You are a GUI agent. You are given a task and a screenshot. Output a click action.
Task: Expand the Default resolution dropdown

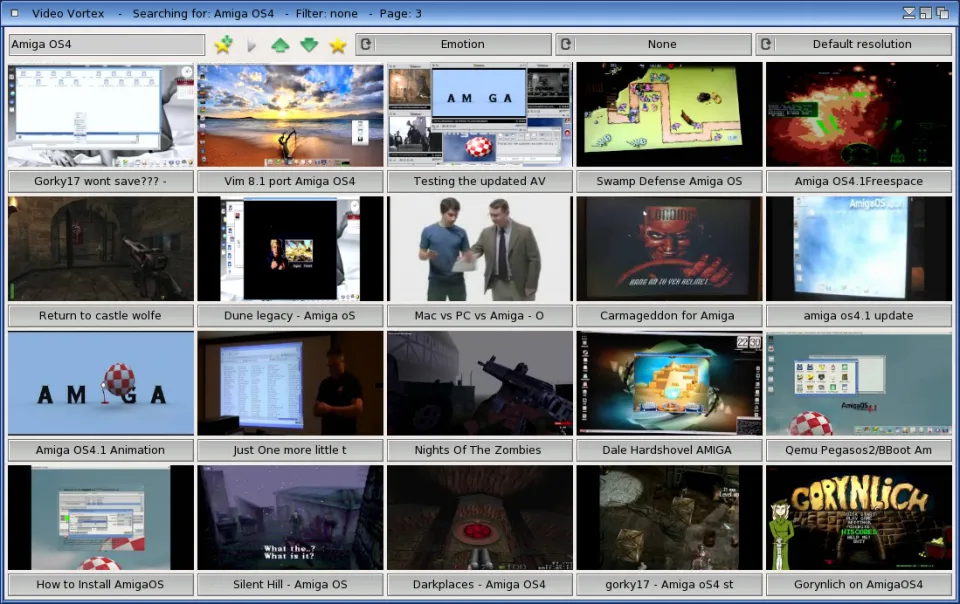coord(853,44)
